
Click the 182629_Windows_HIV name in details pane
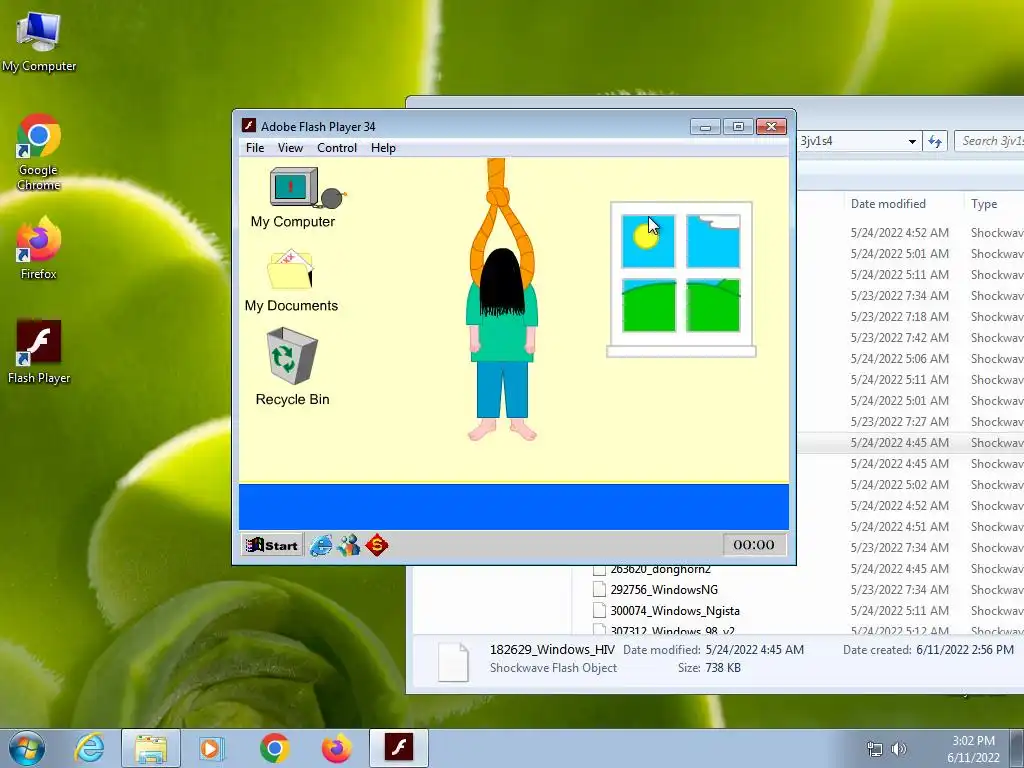coord(552,649)
